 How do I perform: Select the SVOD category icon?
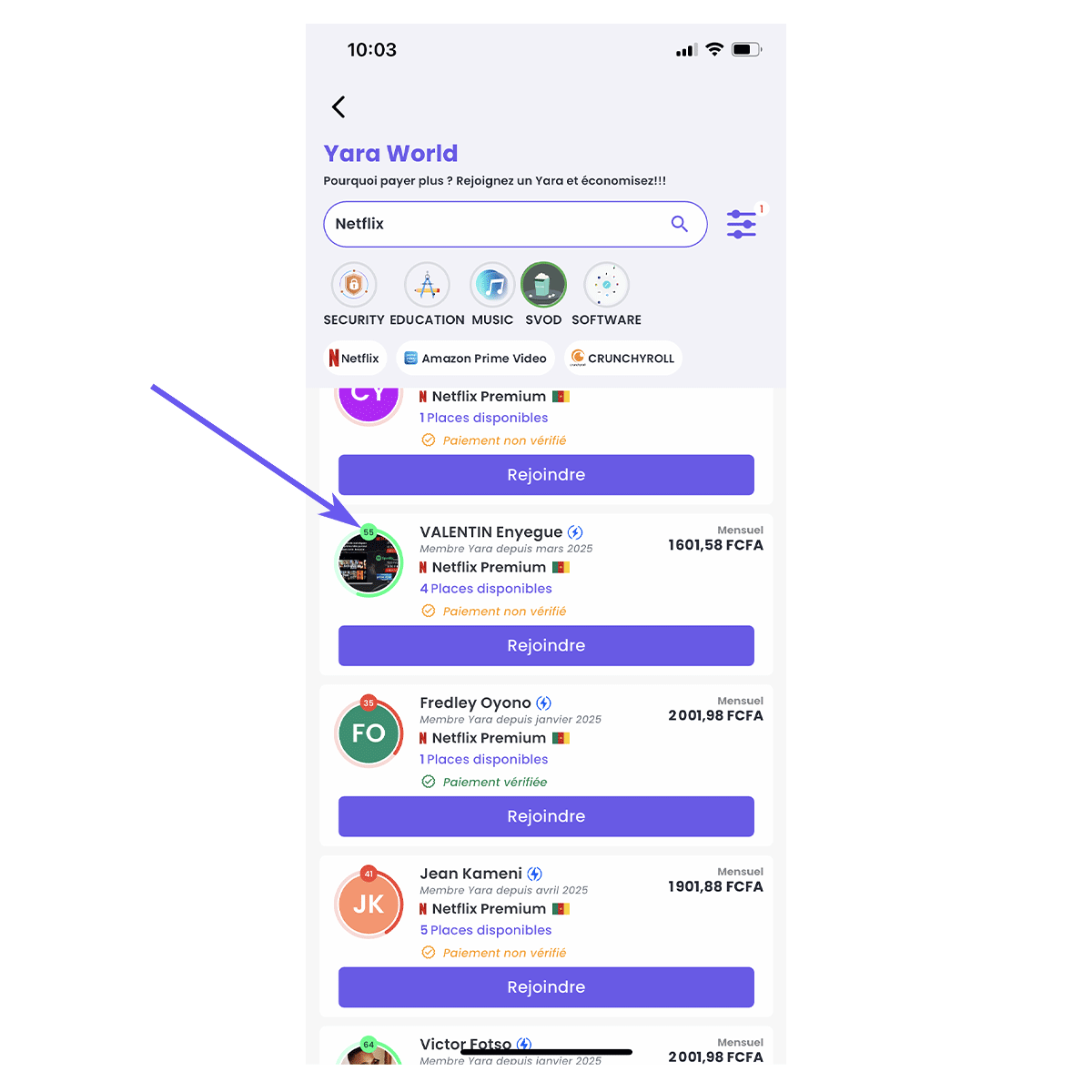point(543,285)
